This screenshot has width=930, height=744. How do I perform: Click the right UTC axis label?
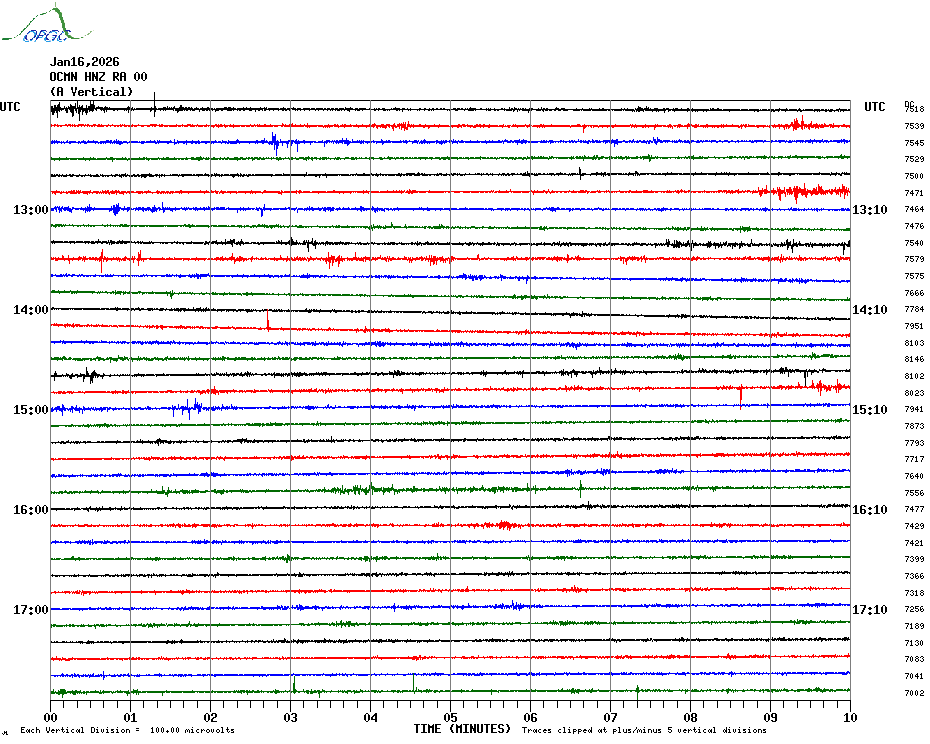pos(874,107)
